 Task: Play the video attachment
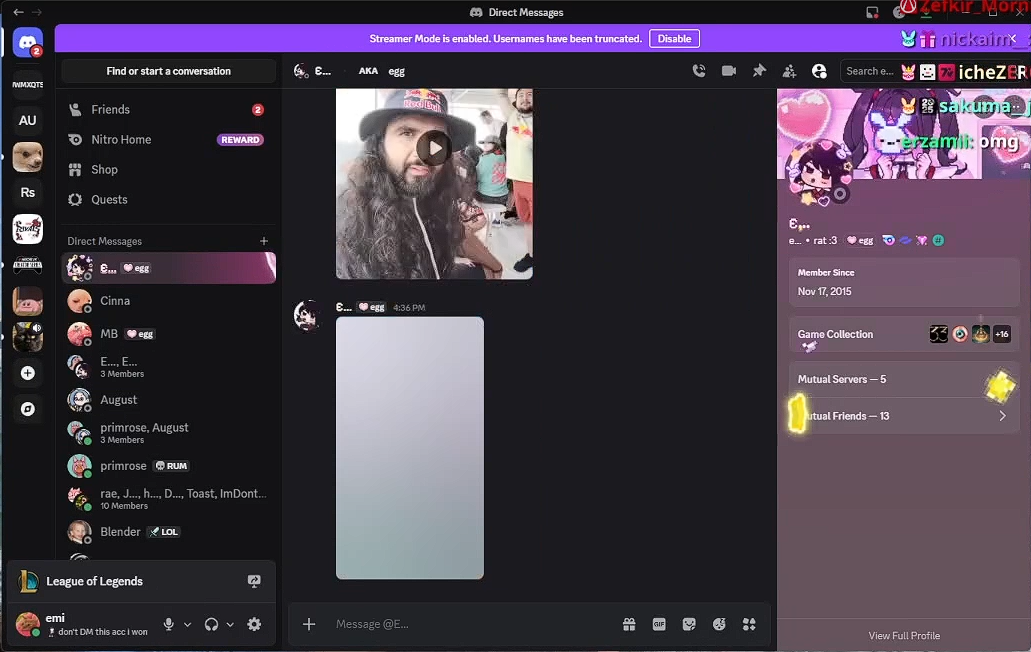434,149
